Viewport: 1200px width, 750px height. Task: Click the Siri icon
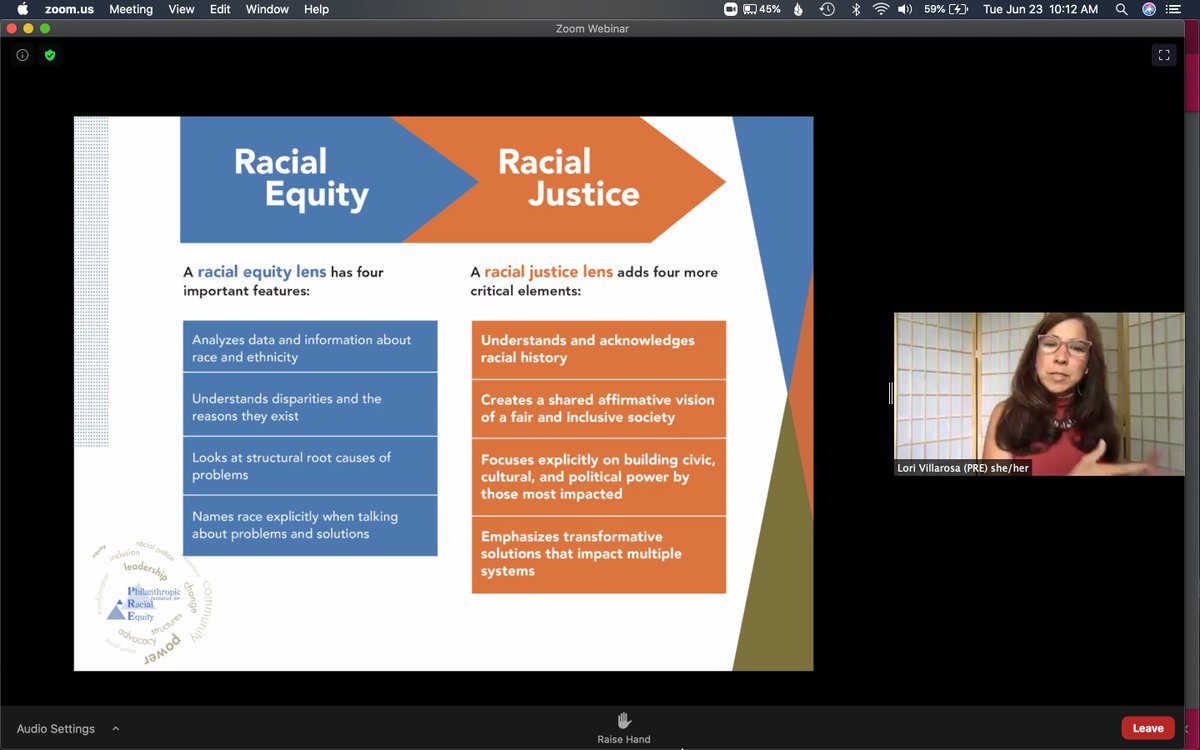(x=1149, y=9)
